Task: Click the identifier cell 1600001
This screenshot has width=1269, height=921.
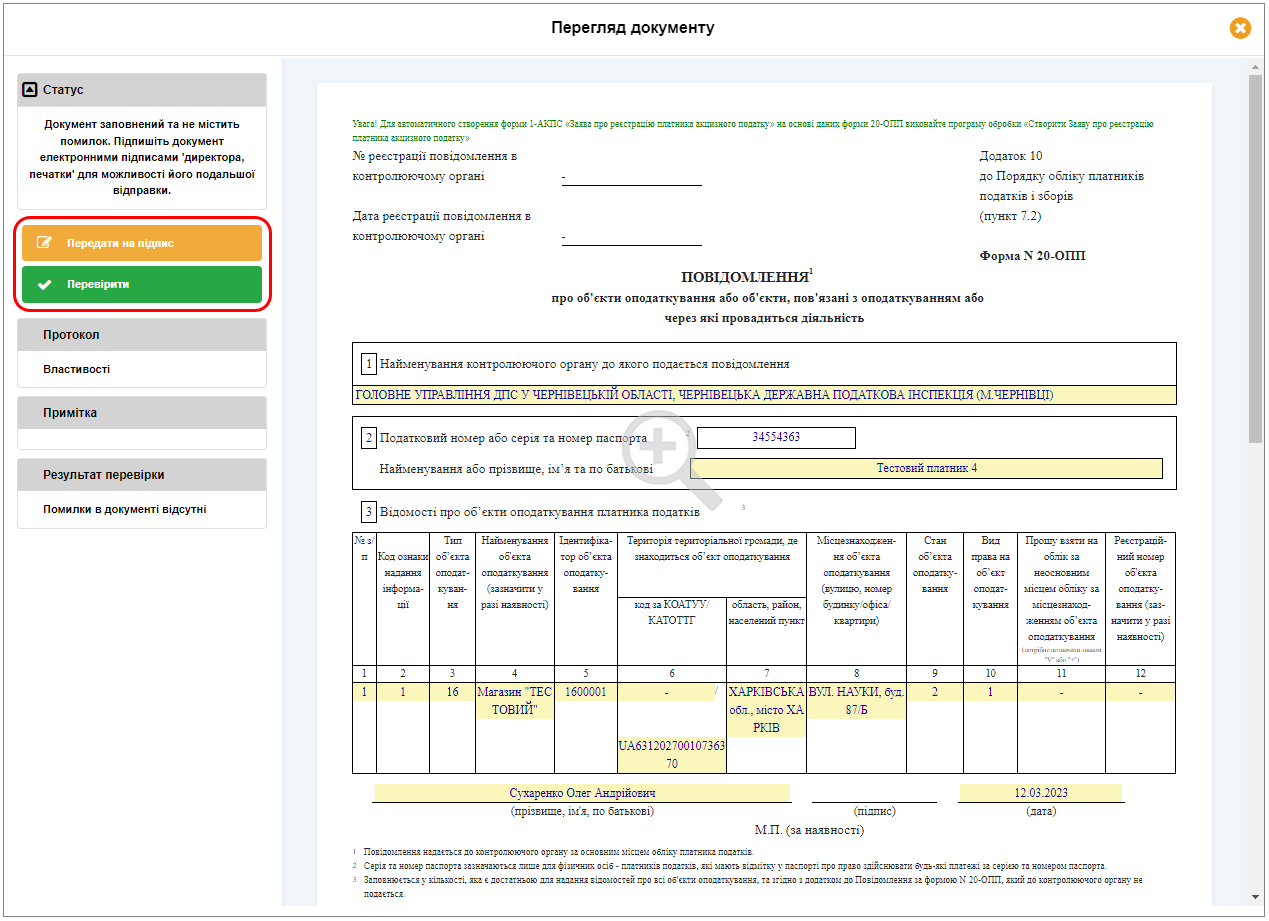Action: pos(586,692)
